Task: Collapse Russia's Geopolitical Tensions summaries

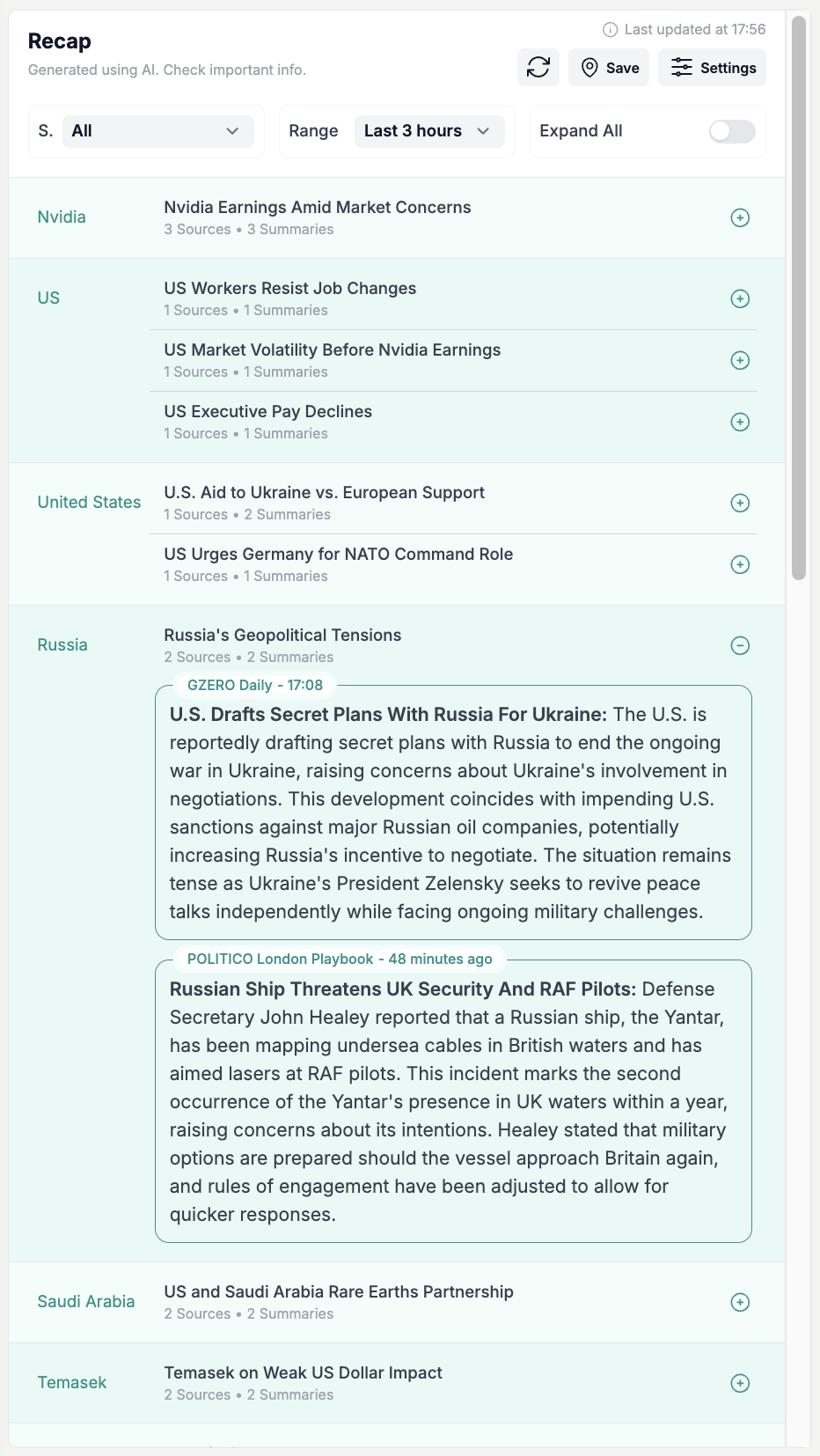Action: click(740, 645)
